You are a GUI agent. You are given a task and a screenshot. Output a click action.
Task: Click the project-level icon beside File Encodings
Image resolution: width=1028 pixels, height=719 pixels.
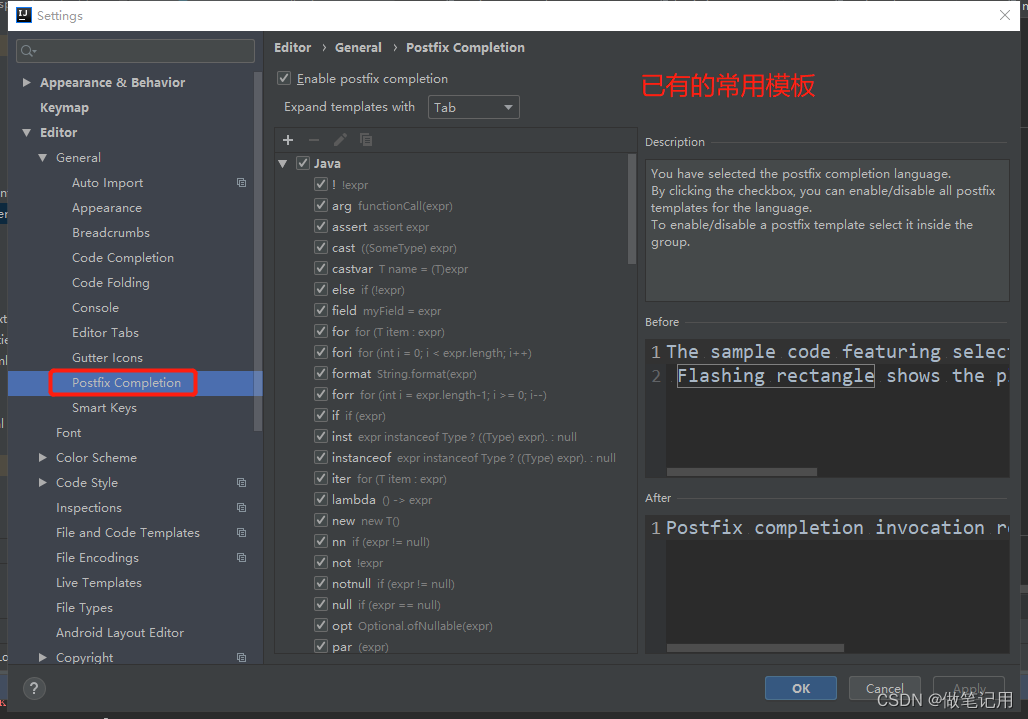(241, 558)
